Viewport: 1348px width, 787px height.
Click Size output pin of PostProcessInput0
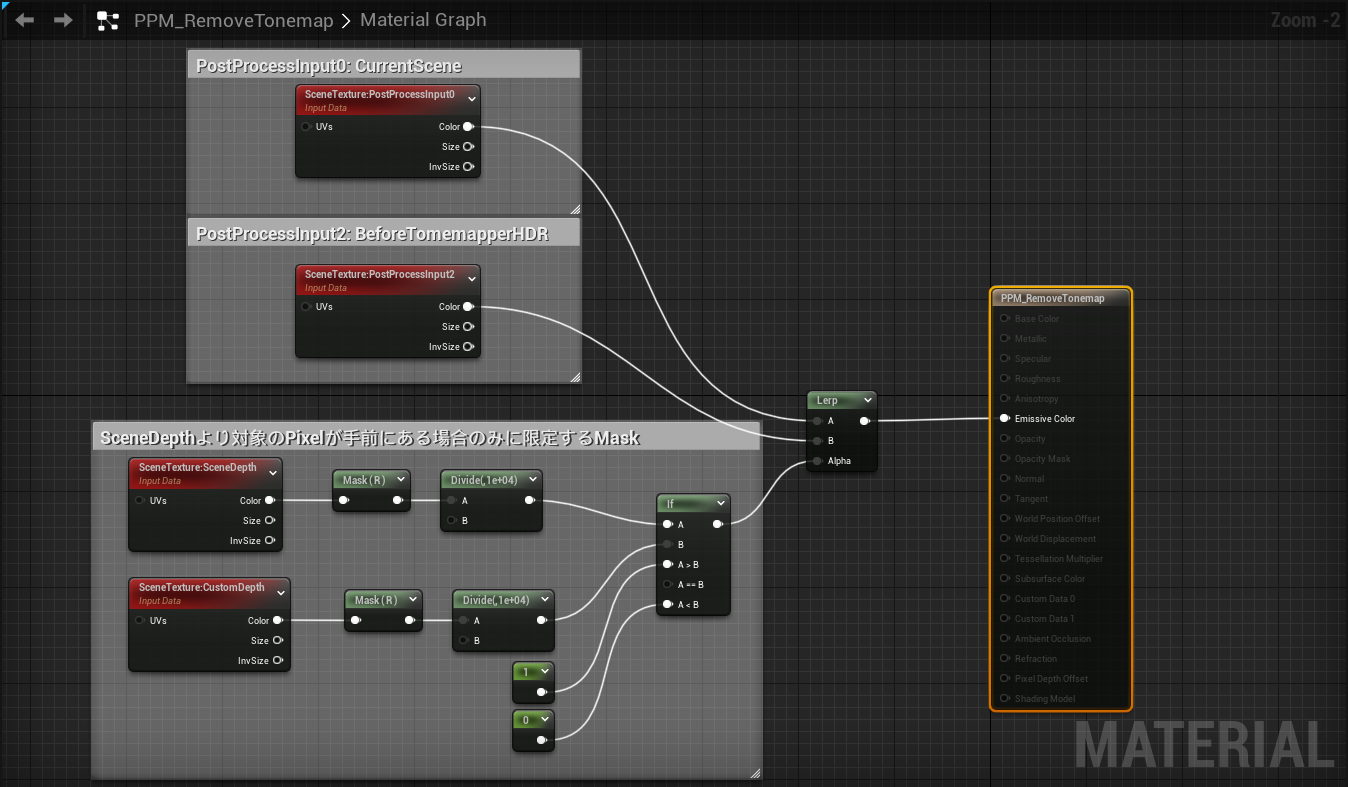(x=468, y=147)
